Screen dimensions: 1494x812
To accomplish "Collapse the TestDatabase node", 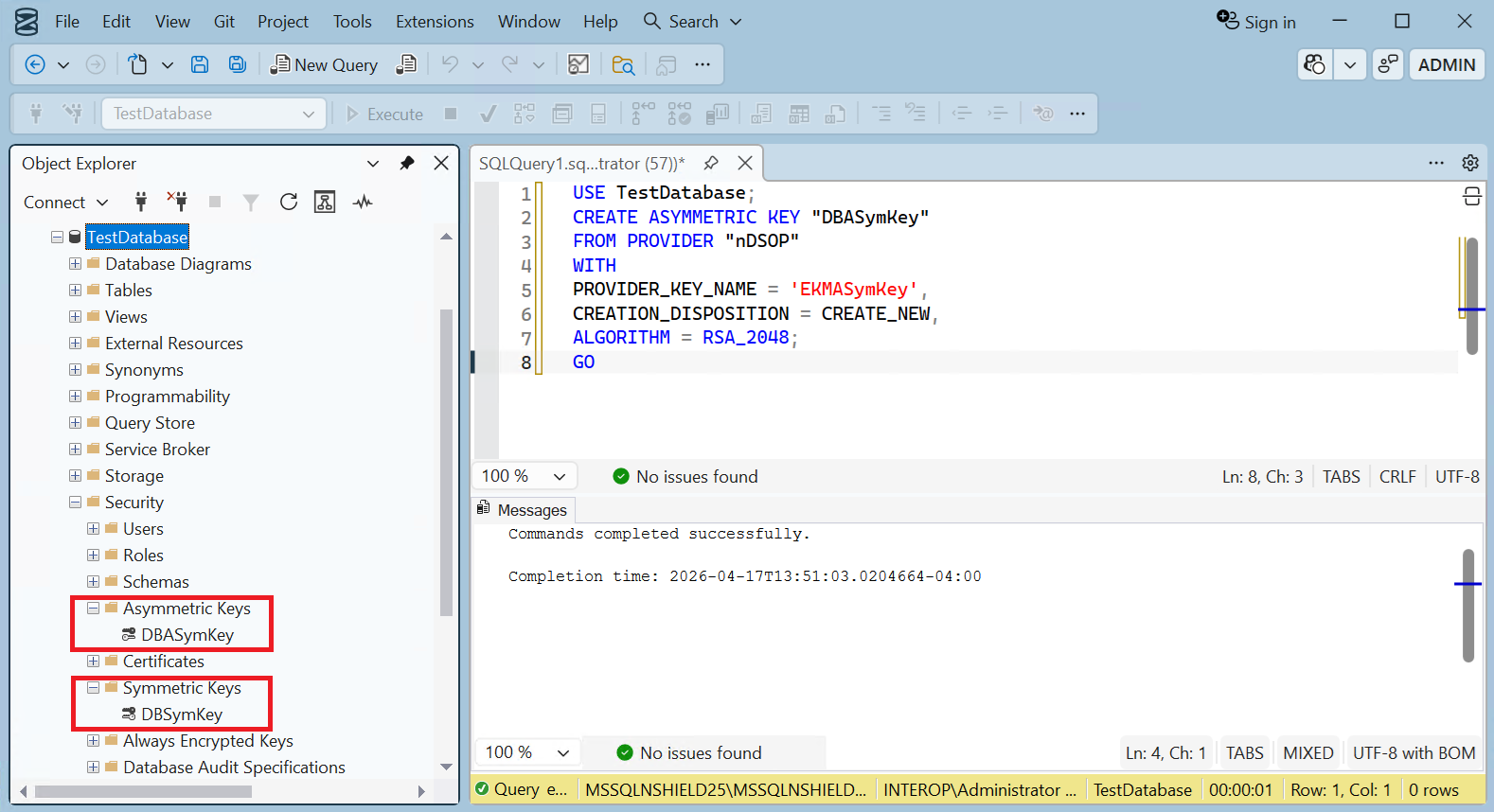I will [x=57, y=238].
